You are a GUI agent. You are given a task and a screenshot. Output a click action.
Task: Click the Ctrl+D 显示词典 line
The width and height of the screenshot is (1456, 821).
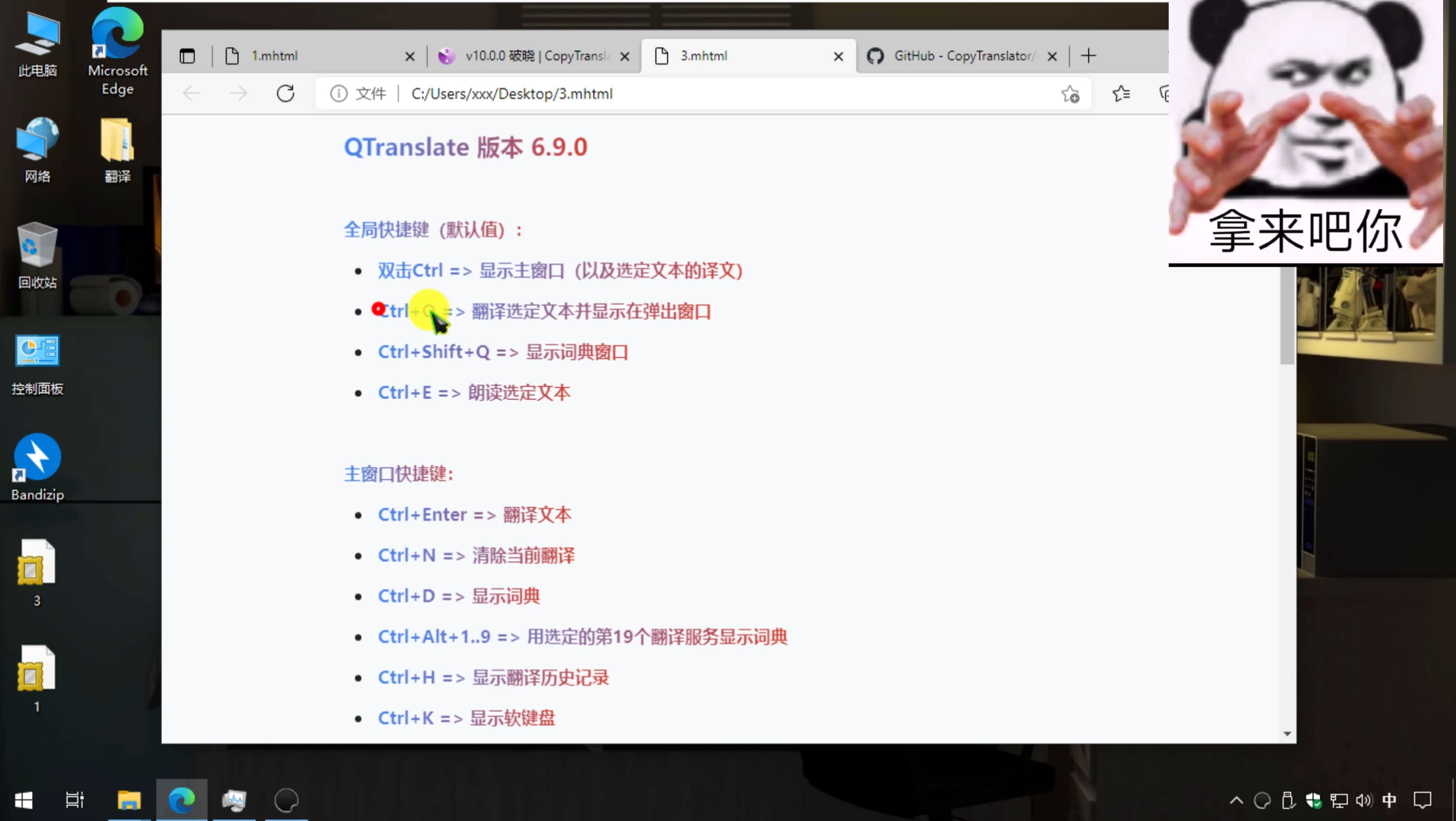459,596
